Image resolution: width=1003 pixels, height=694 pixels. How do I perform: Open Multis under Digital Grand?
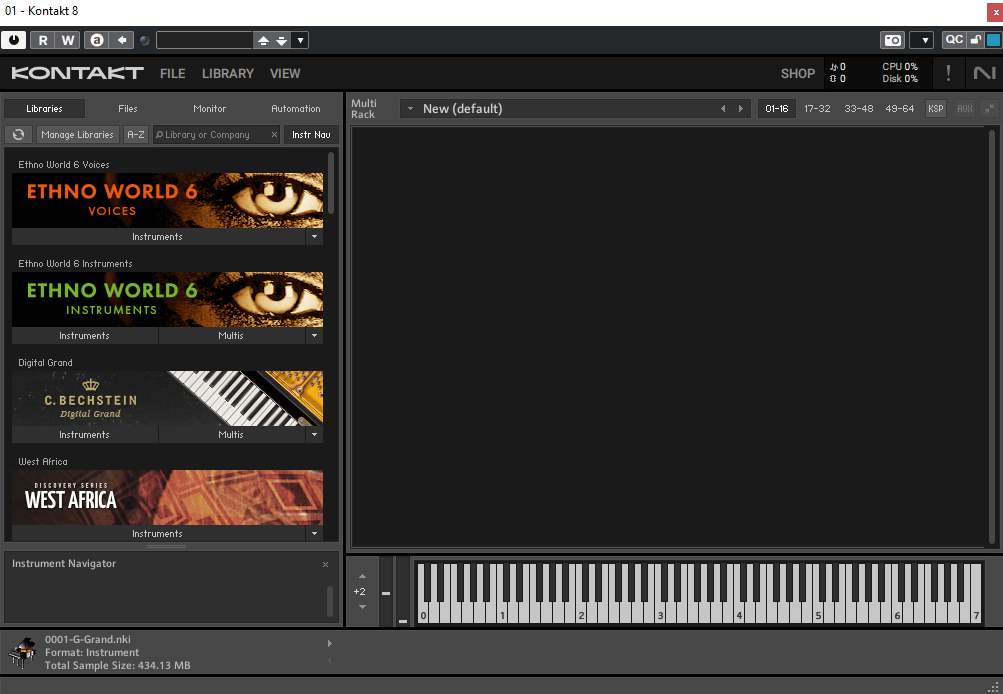[x=231, y=435]
